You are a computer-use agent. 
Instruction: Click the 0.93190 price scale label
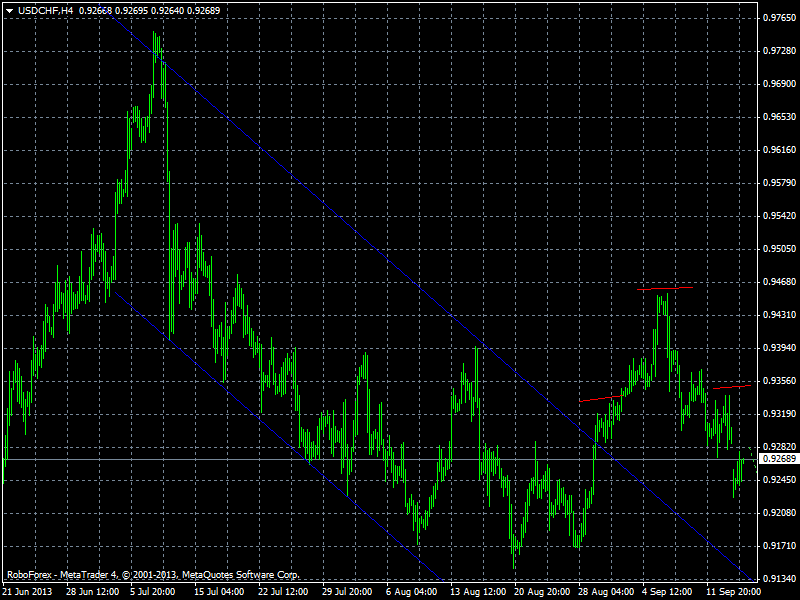coord(779,414)
